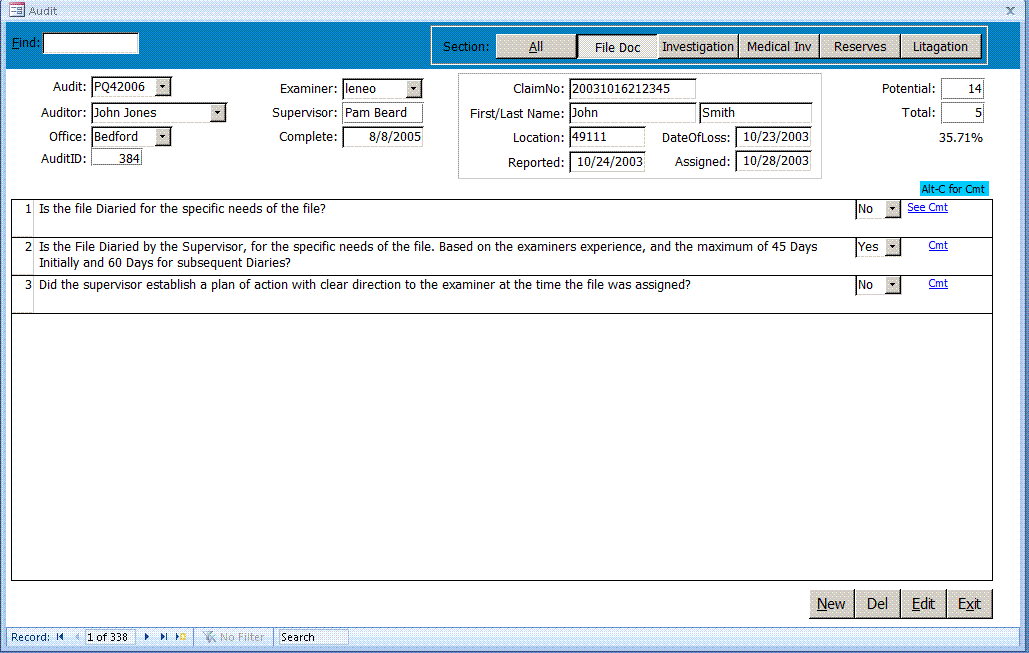Expand the Auditor dropdown for John Jones
The image size is (1029, 653).
point(218,113)
